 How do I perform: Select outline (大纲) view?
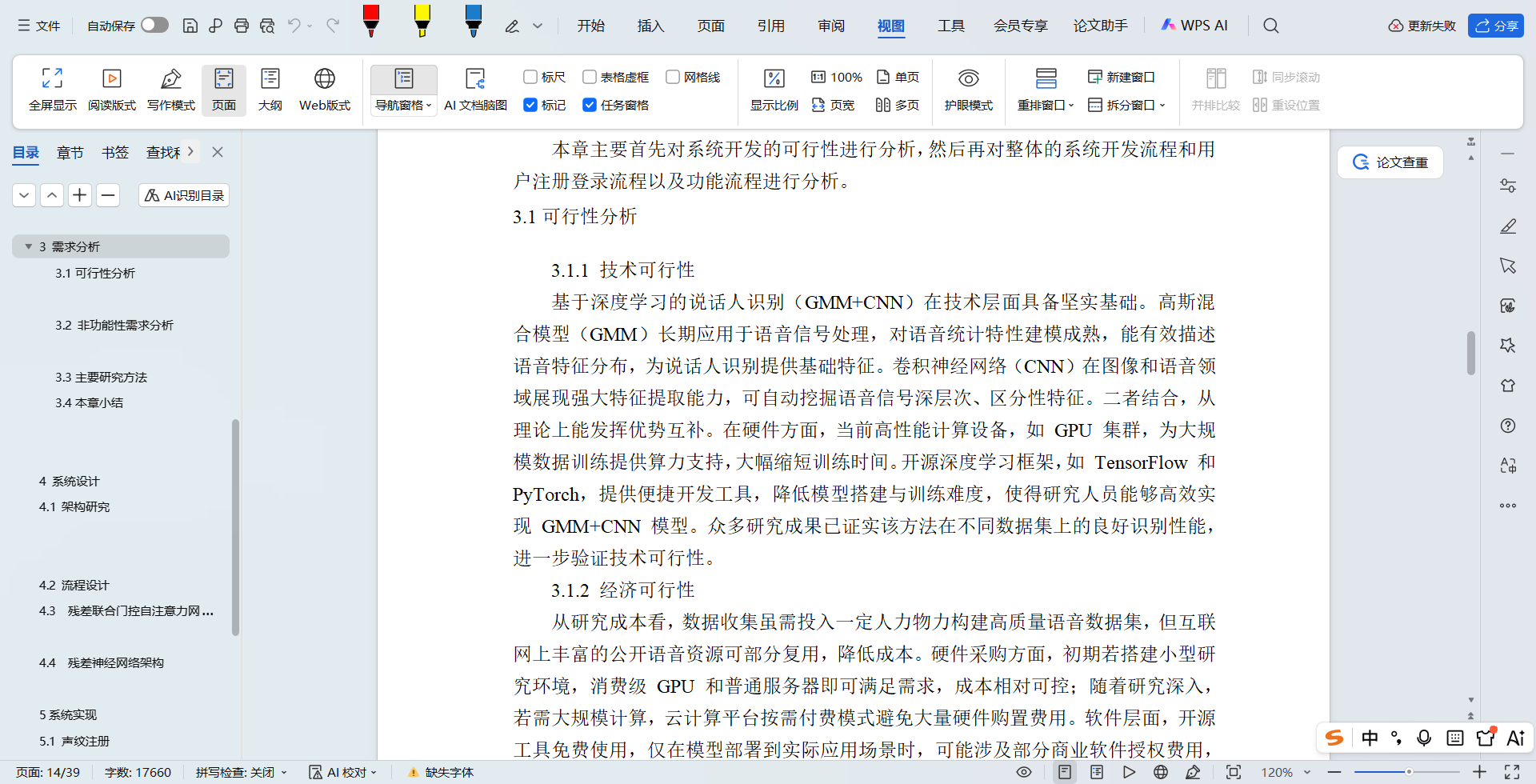pos(270,89)
